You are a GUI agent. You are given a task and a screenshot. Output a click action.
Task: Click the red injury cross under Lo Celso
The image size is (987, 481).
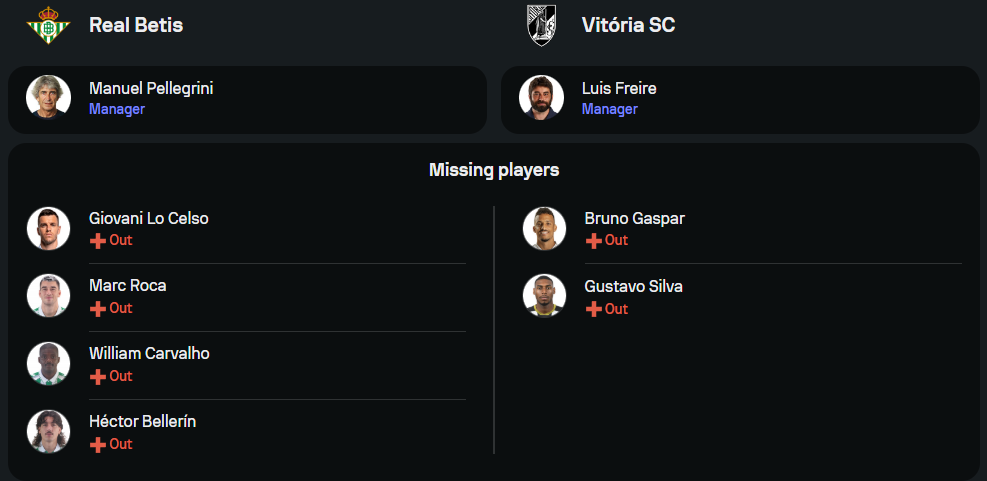point(98,241)
